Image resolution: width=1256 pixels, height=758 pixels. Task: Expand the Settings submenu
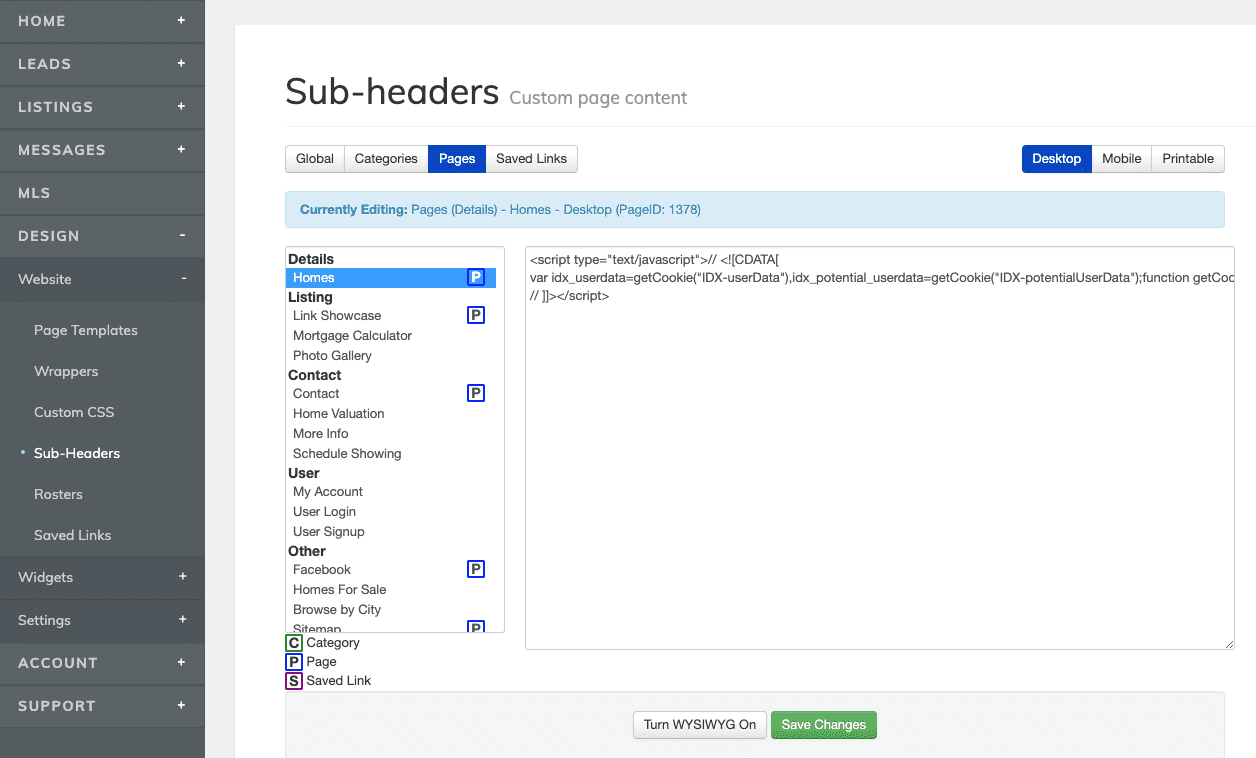[x=182, y=620]
